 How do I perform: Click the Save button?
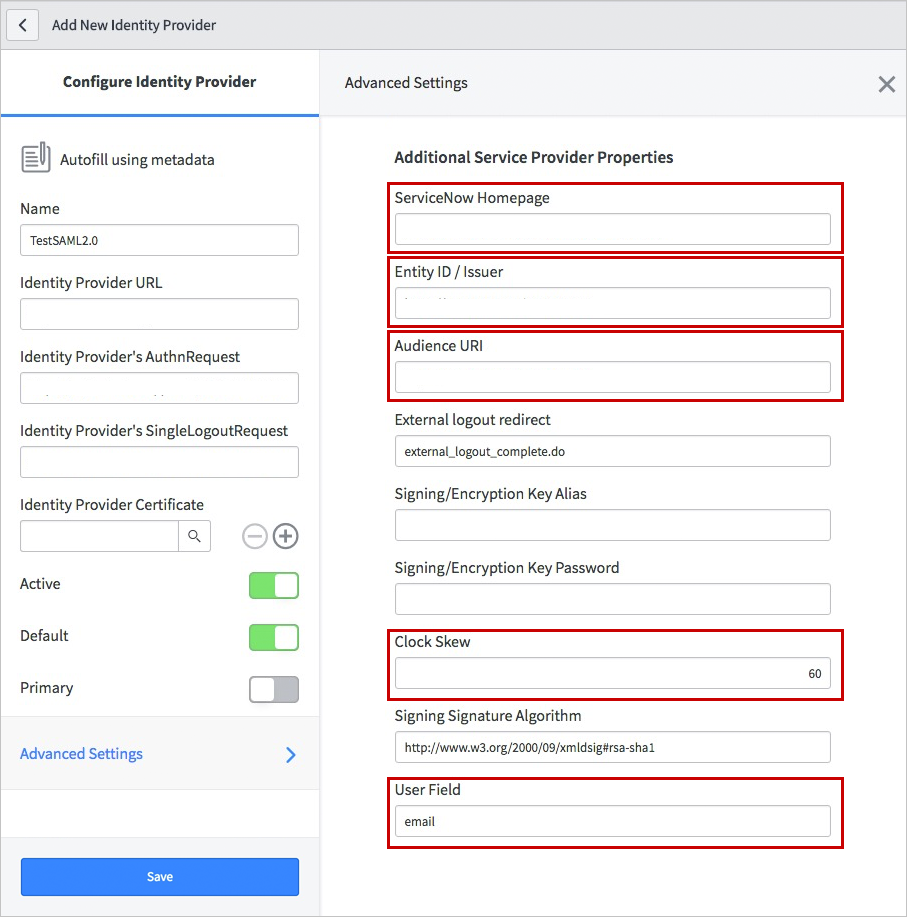(x=160, y=877)
